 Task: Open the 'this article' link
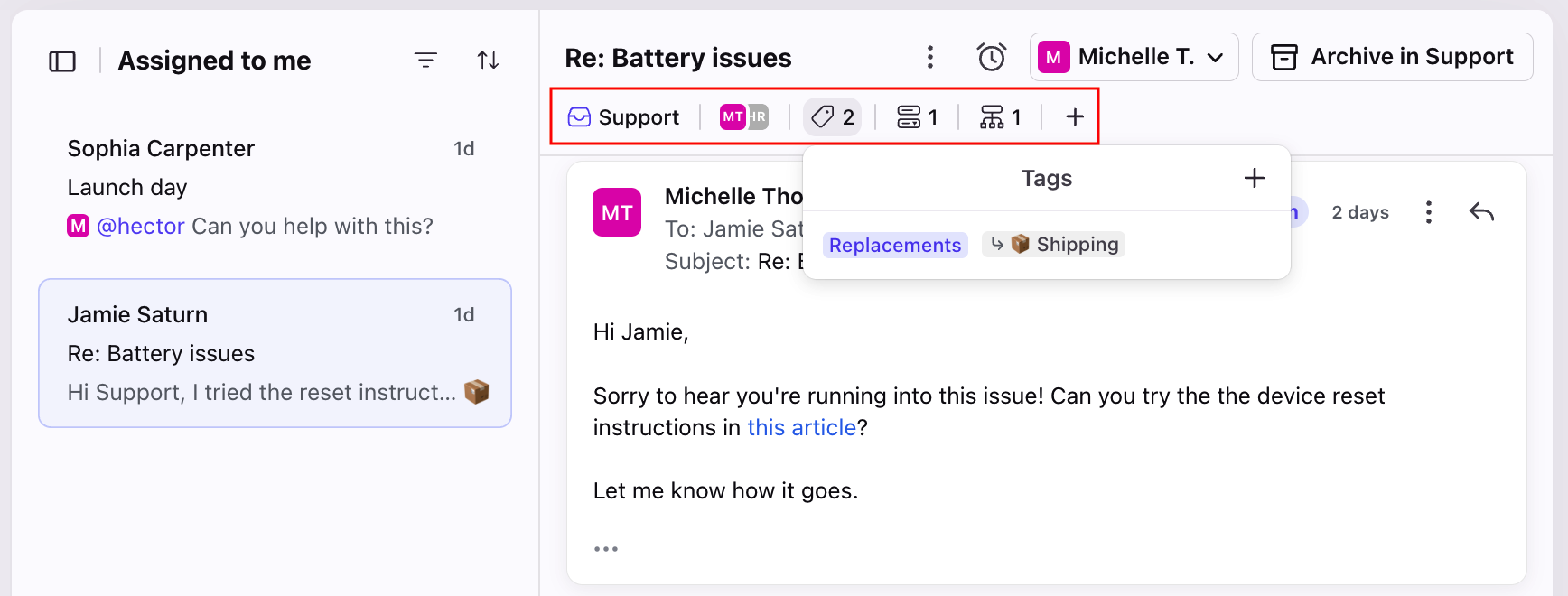click(801, 427)
